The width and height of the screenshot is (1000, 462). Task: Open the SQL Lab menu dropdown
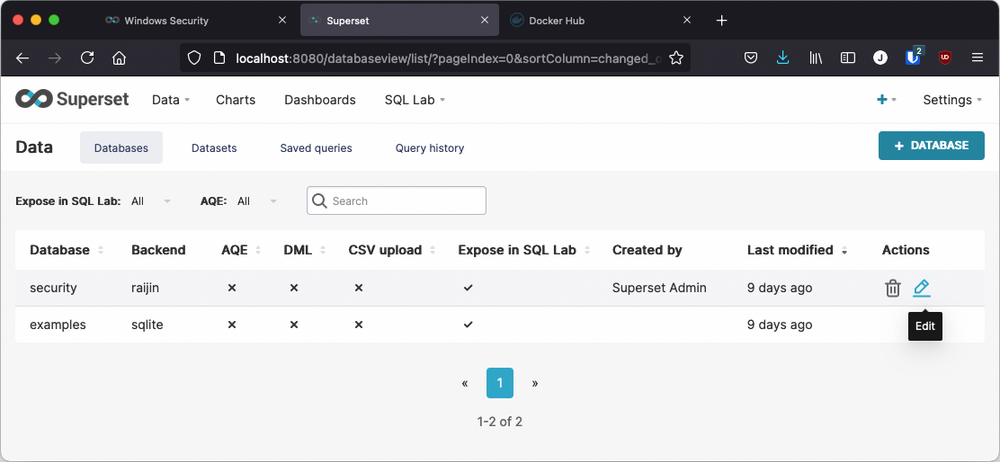click(415, 100)
